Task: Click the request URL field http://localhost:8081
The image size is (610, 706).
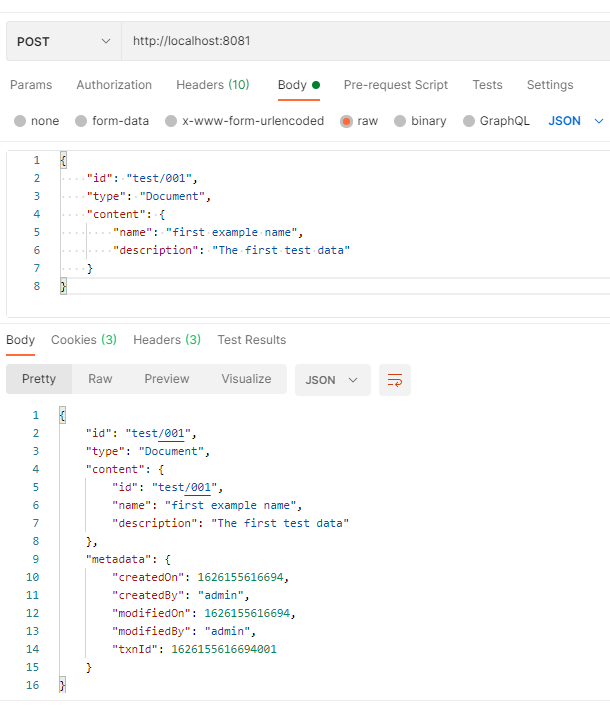Action: click(x=366, y=41)
